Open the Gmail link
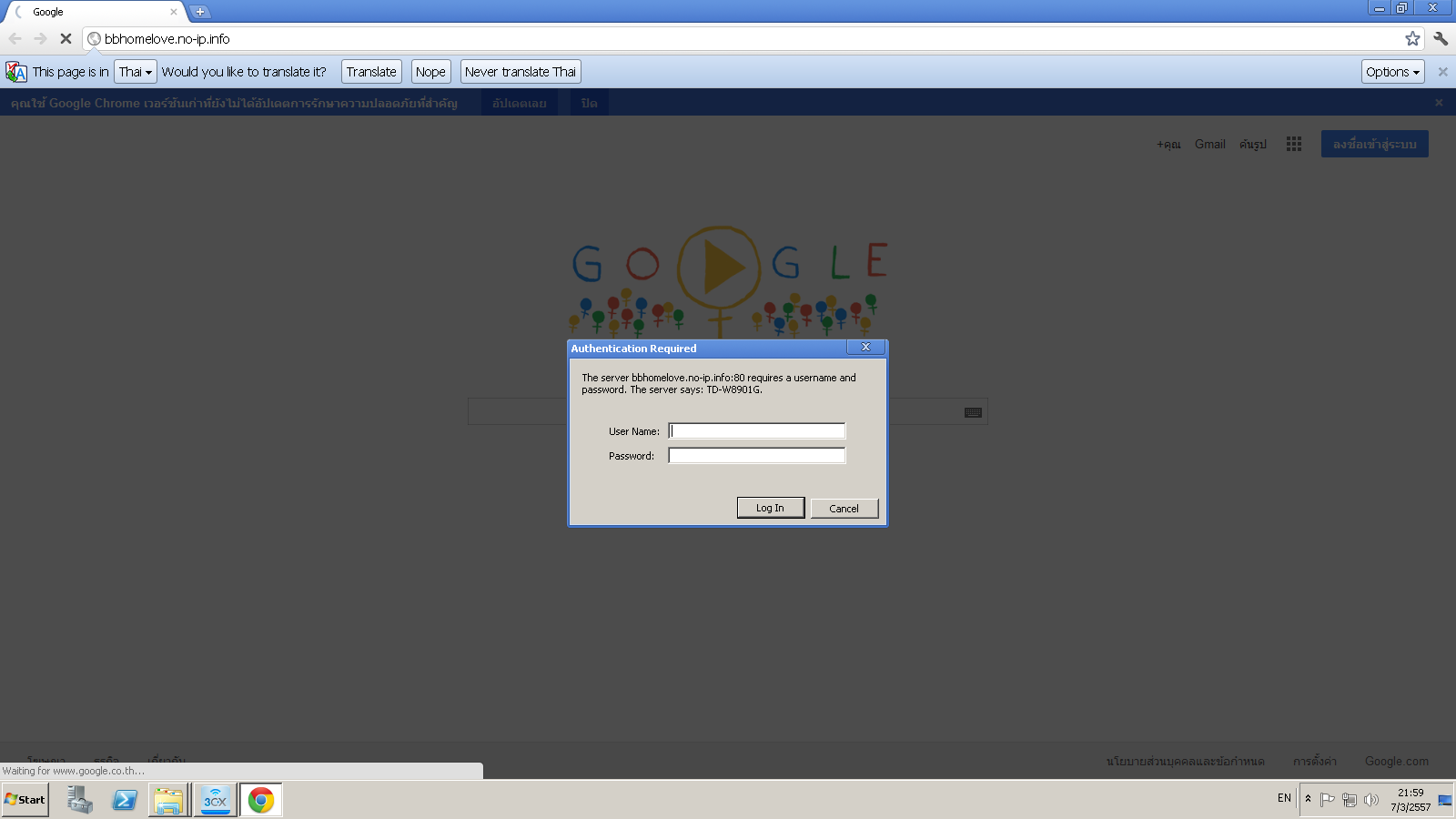This screenshot has width=1456, height=819. [1210, 144]
